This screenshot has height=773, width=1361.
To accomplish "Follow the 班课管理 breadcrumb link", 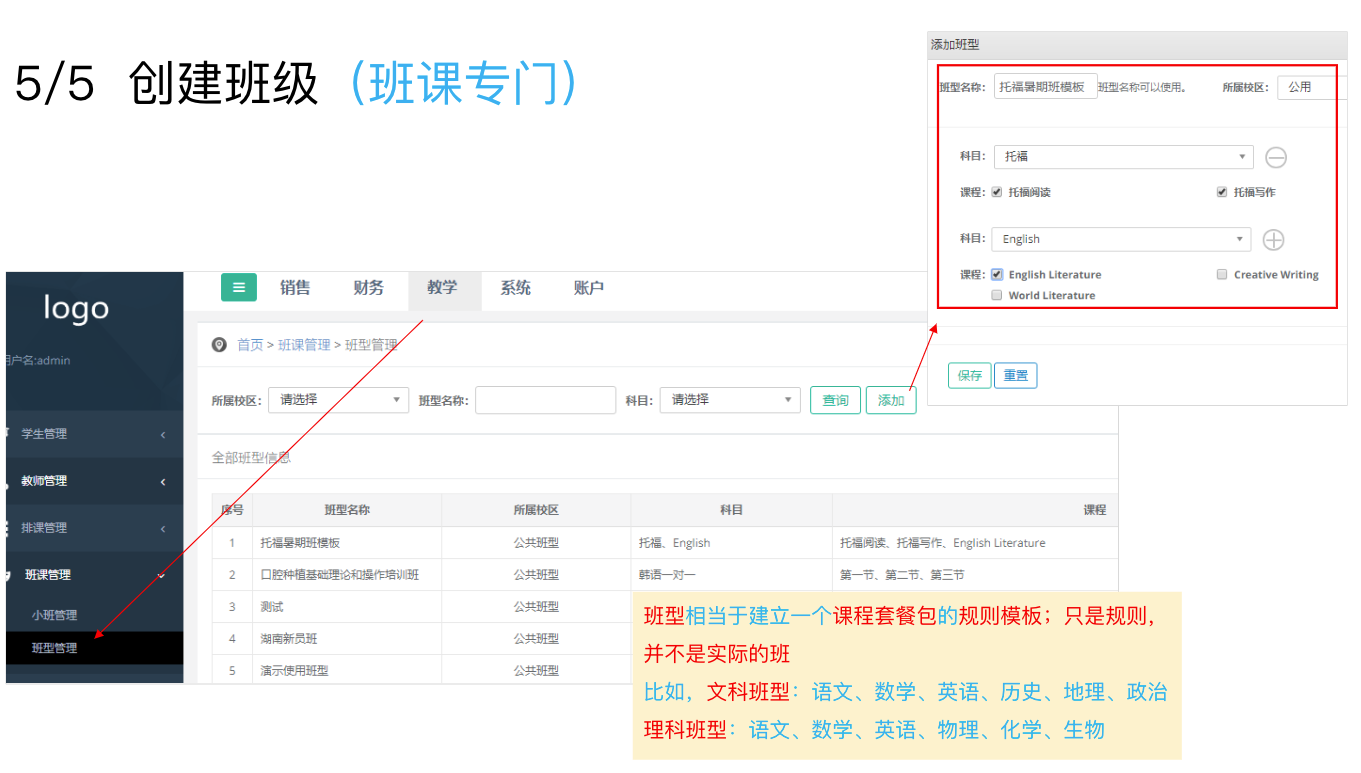I will click(x=304, y=345).
